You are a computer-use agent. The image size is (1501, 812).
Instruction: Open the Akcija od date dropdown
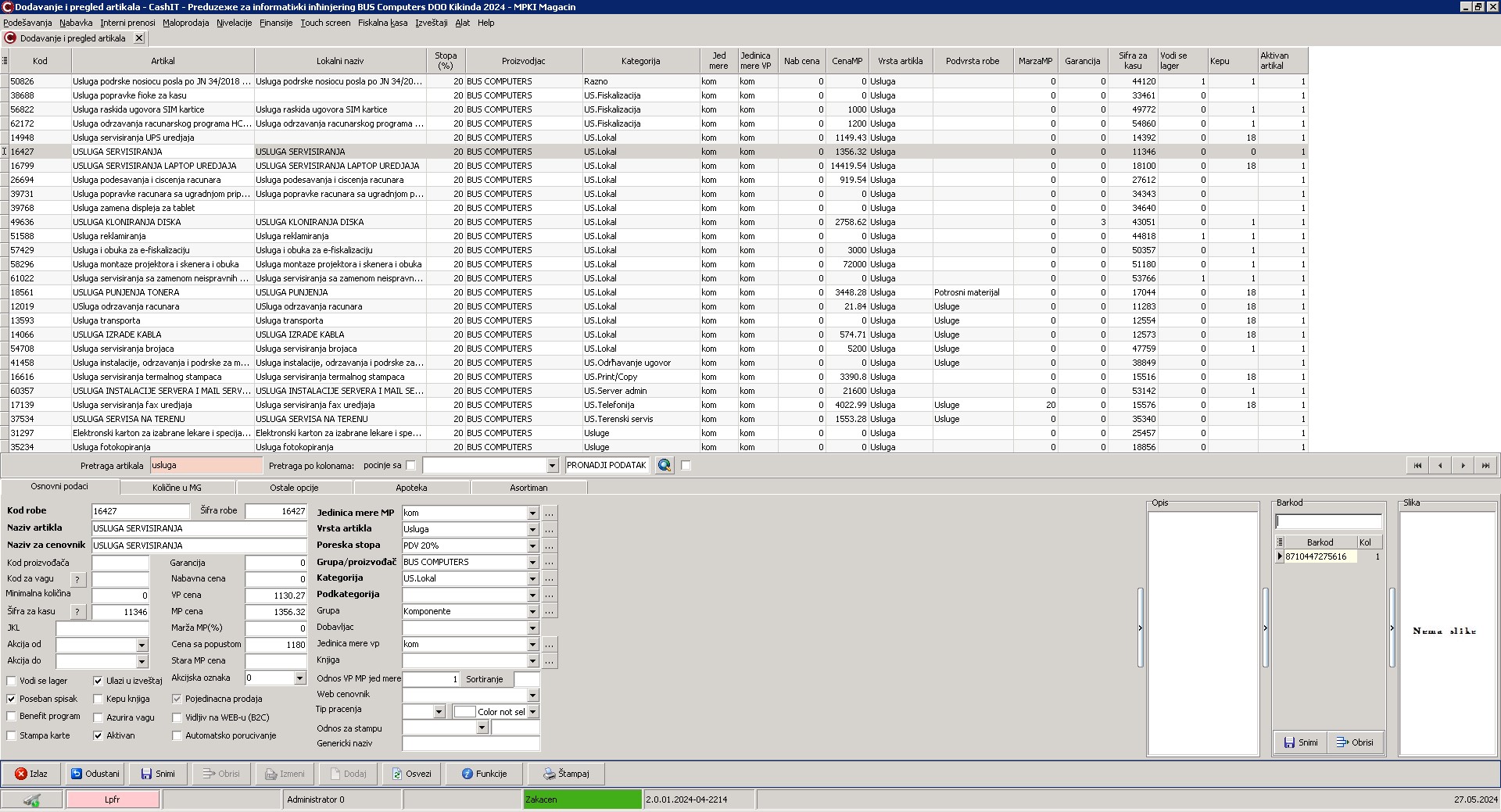[142, 646]
